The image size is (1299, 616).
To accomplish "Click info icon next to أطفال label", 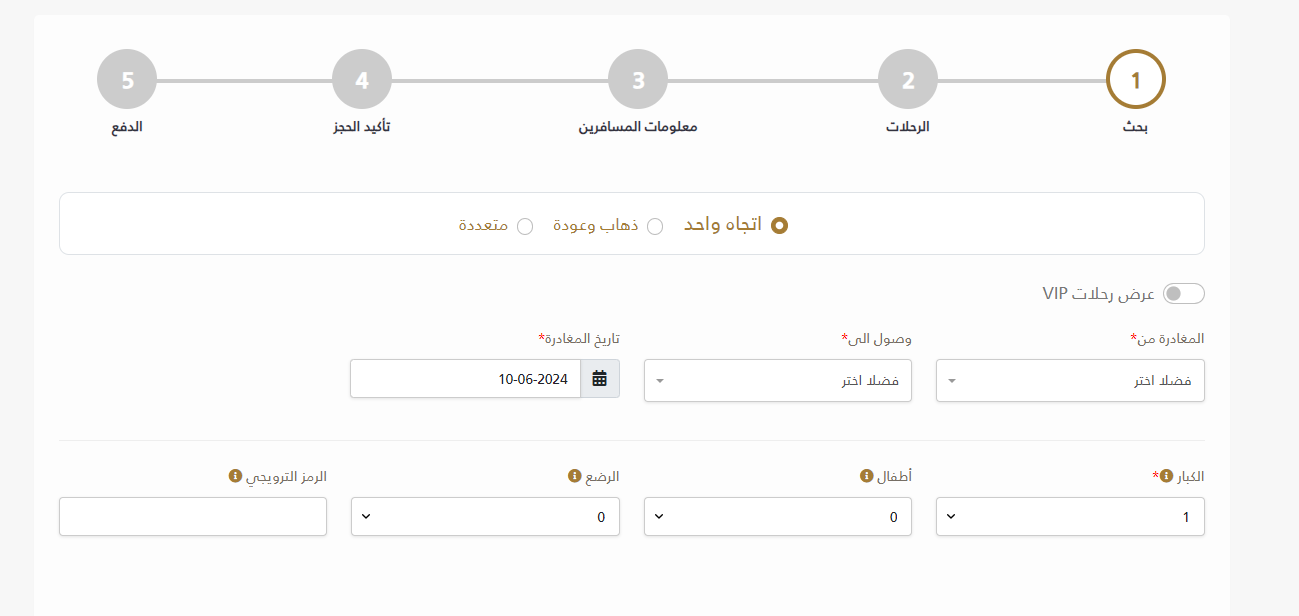I will click(867, 477).
